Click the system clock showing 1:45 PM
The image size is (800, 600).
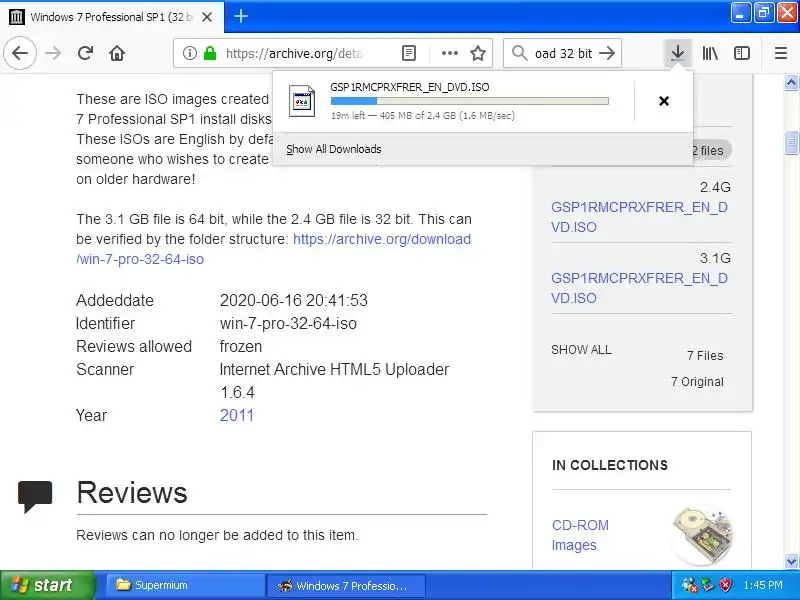[x=763, y=585]
